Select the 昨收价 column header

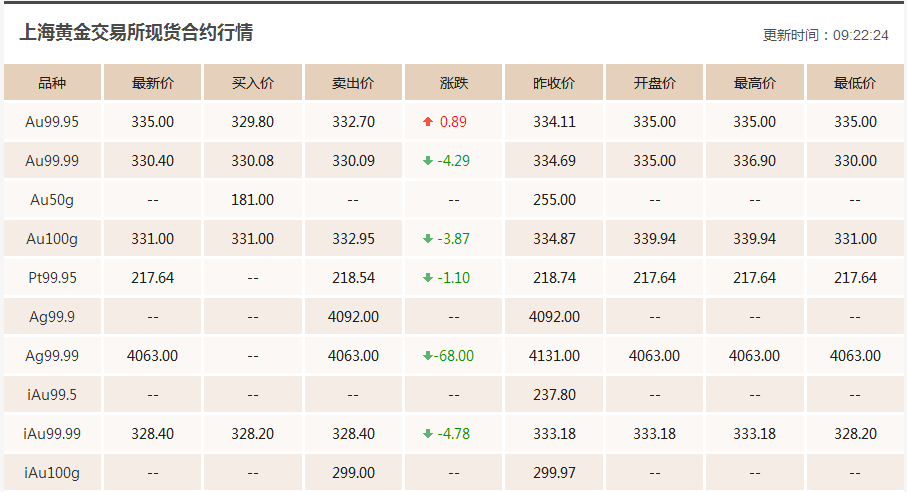coord(554,83)
